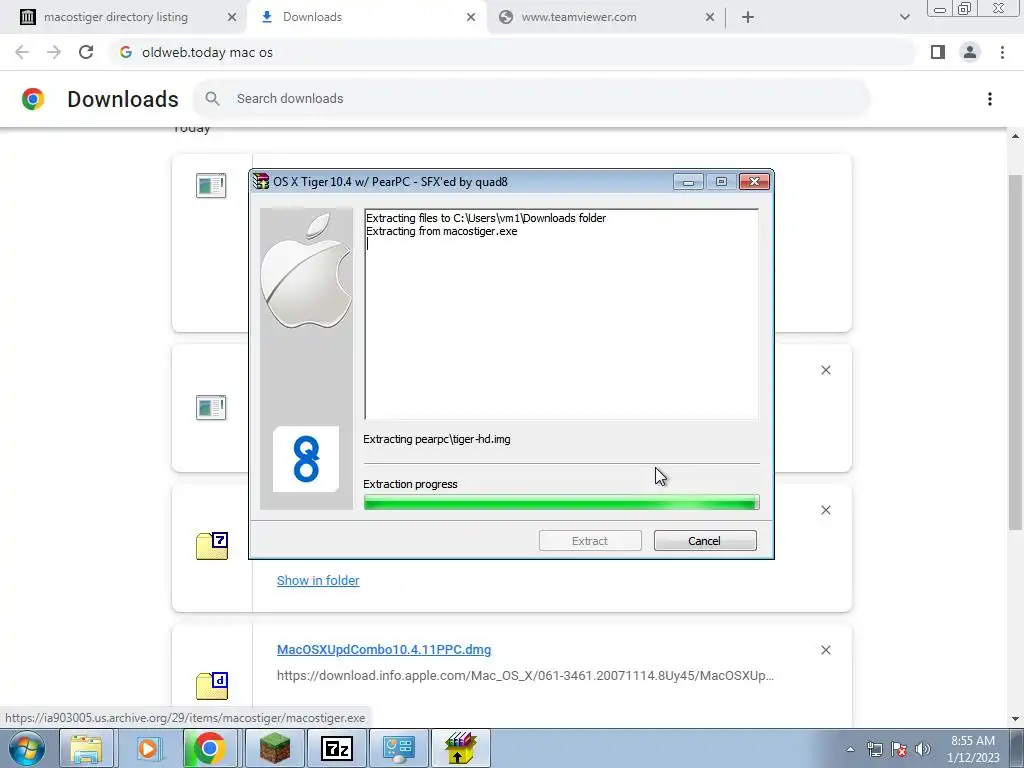Click the extraction log text area
The width and height of the screenshot is (1024, 768).
tap(562, 314)
